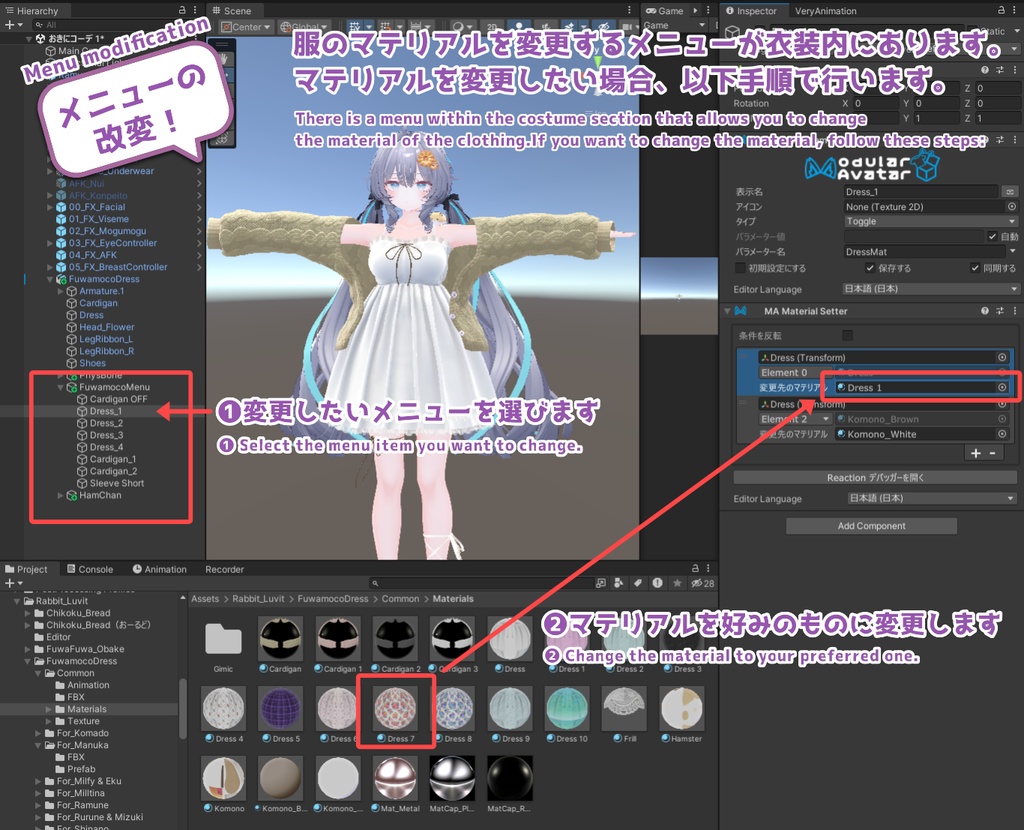The height and width of the screenshot is (830, 1024).
Task: Select Cardigan OFF in Hierarchy
Action: pyautogui.click(x=118, y=399)
